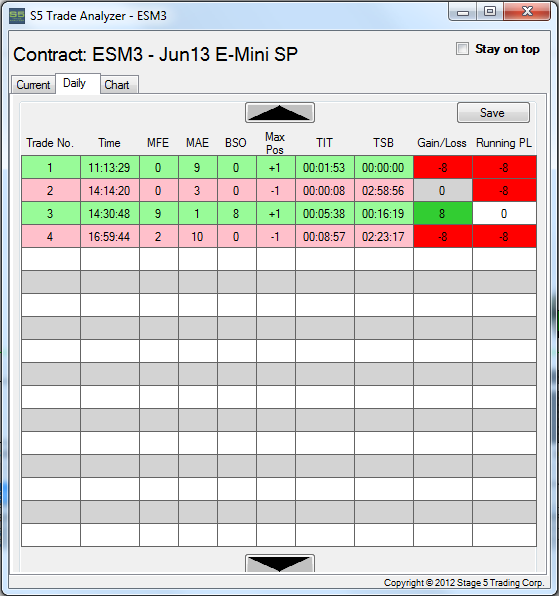Click the gray Gain/Loss cell showing 0

tap(443, 190)
